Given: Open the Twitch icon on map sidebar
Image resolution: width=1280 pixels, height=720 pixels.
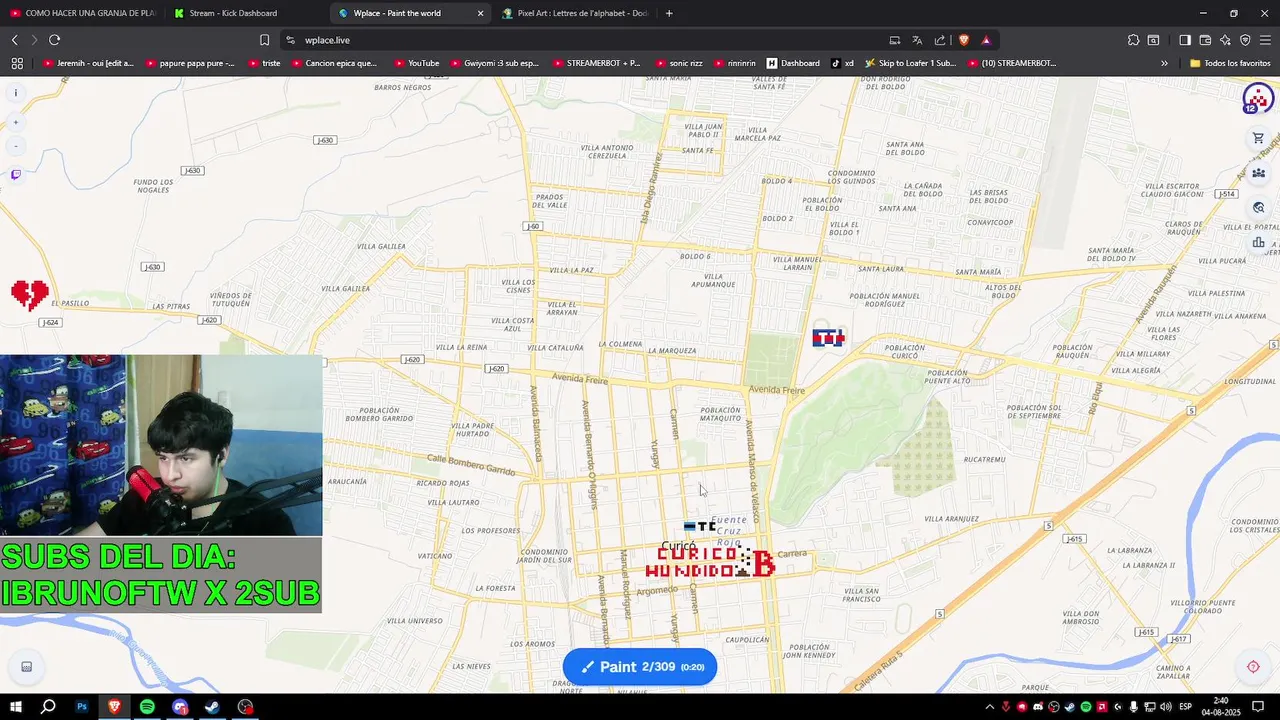Looking at the screenshot, I should tap(15, 174).
